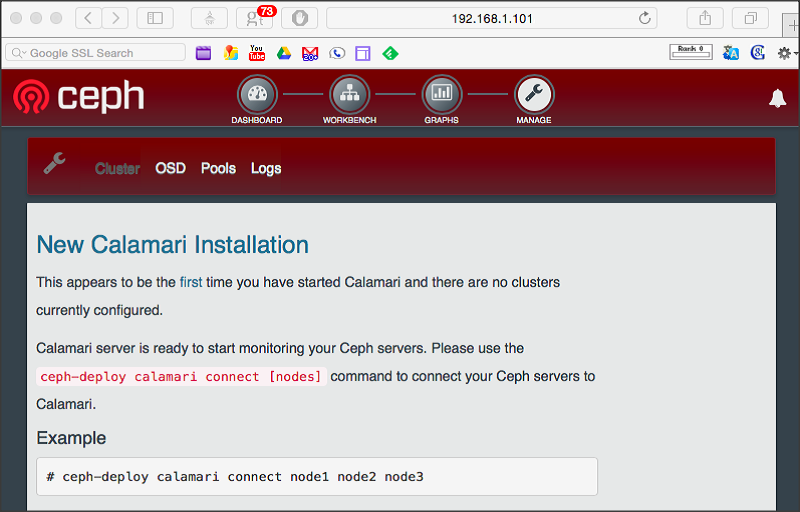
Task: Click the 'ceph-deploy calamari connect [nodes]' inline code
Action: 181,376
